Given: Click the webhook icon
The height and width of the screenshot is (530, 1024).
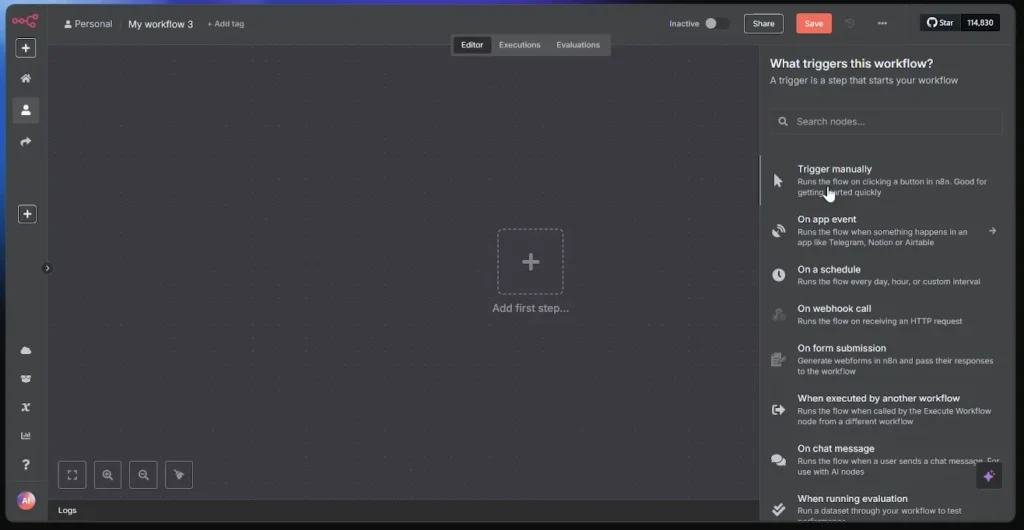Looking at the screenshot, I should click(x=778, y=315).
